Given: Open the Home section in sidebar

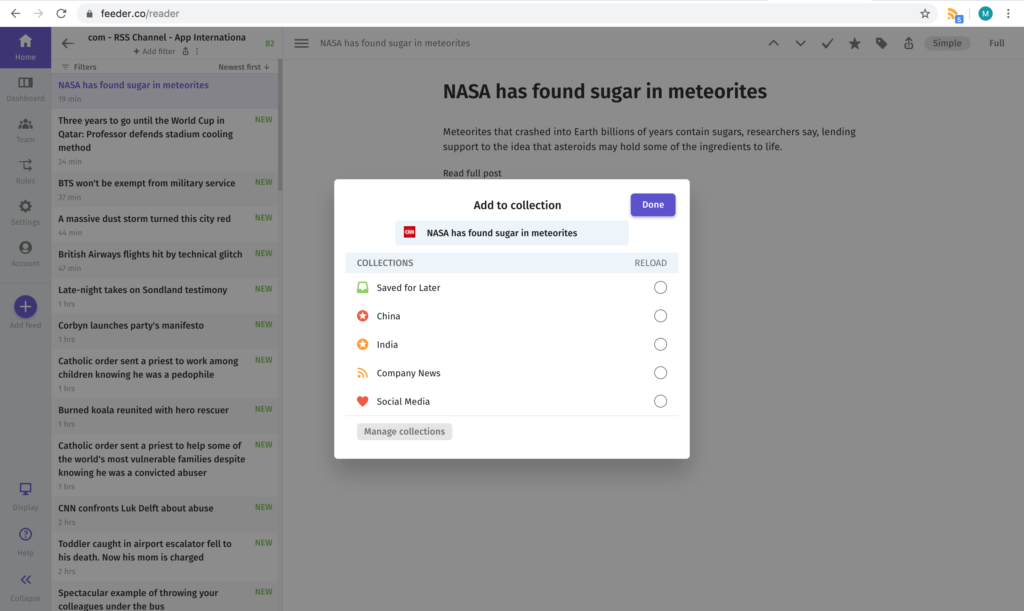Looking at the screenshot, I should point(25,48).
